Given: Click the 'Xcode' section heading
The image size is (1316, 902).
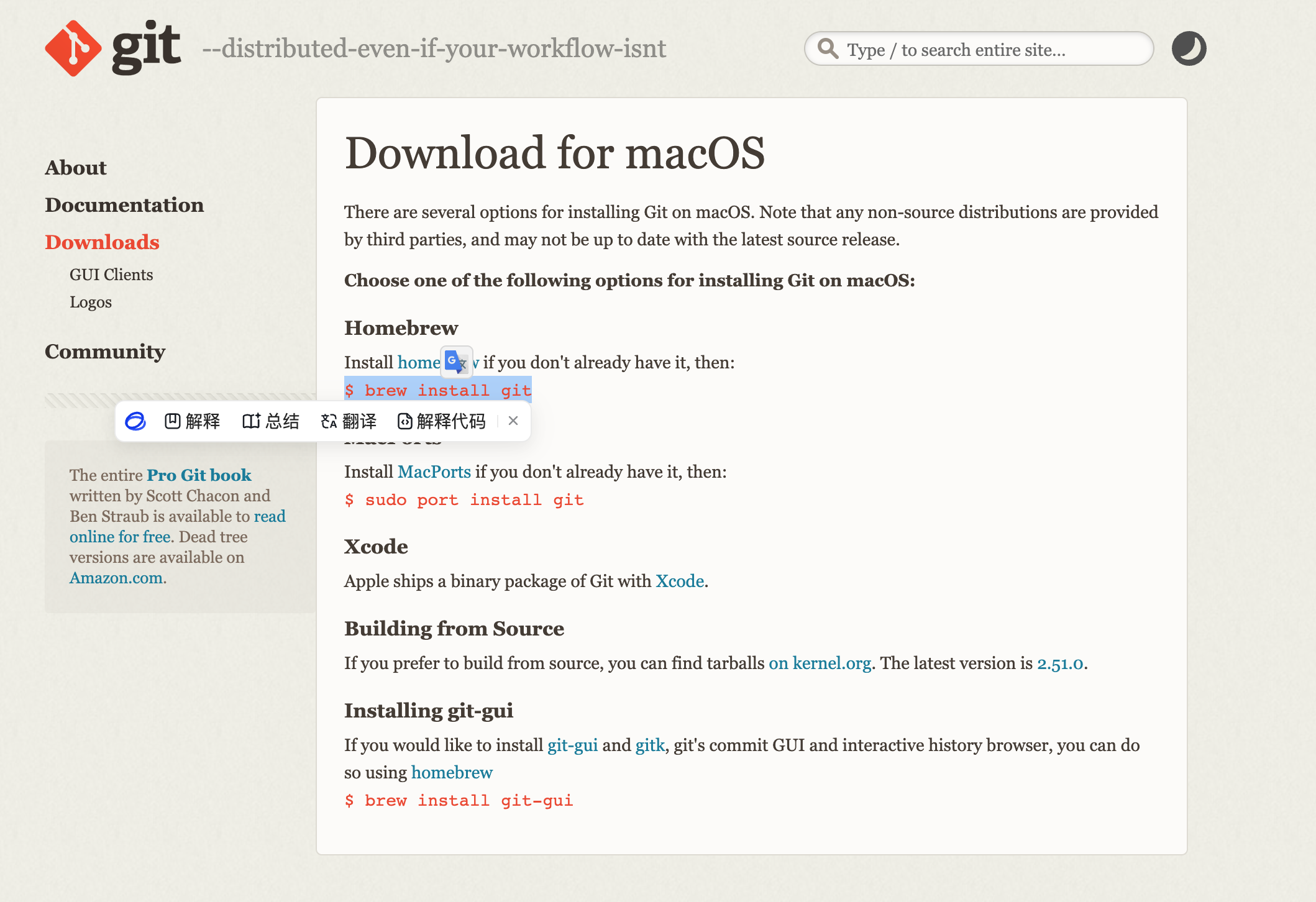Looking at the screenshot, I should [376, 547].
